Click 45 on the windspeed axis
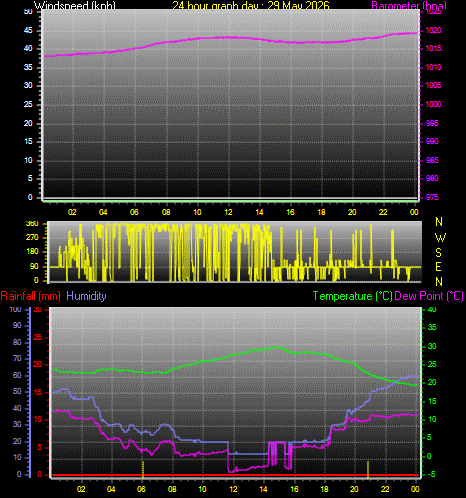This screenshot has width=466, height=498. pyautogui.click(x=28, y=30)
